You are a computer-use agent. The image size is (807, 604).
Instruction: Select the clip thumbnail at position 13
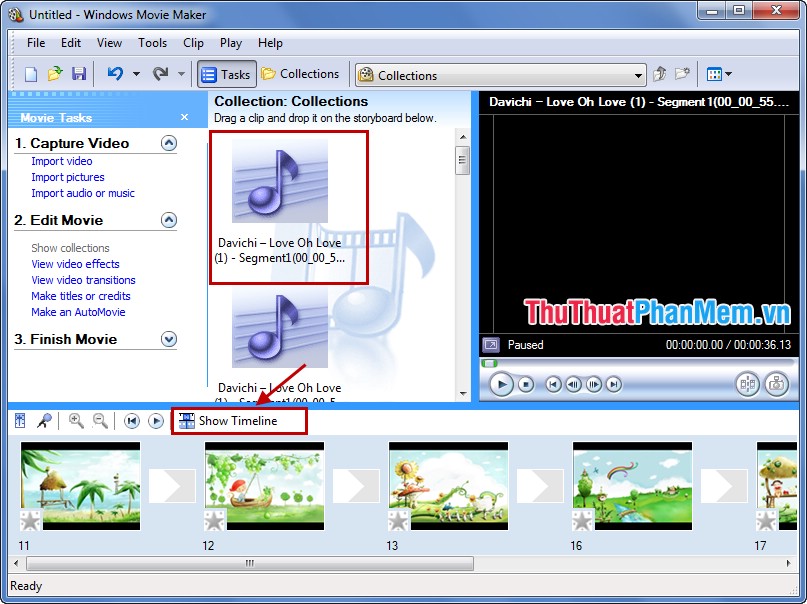tap(448, 485)
